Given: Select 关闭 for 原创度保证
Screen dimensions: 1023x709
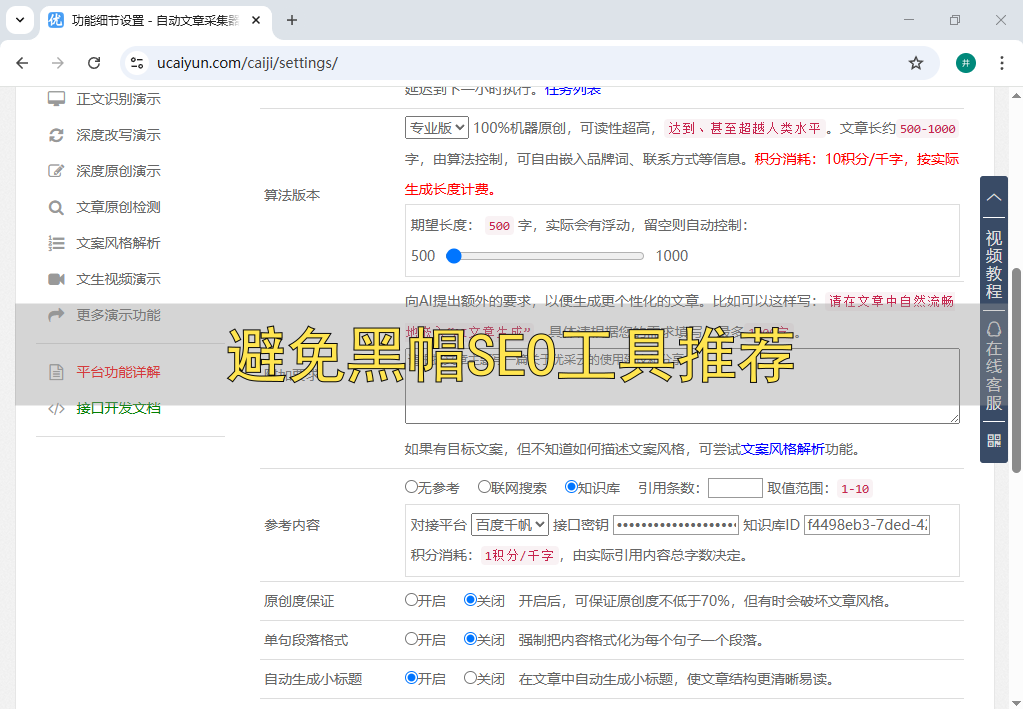Looking at the screenshot, I should coord(470,599).
